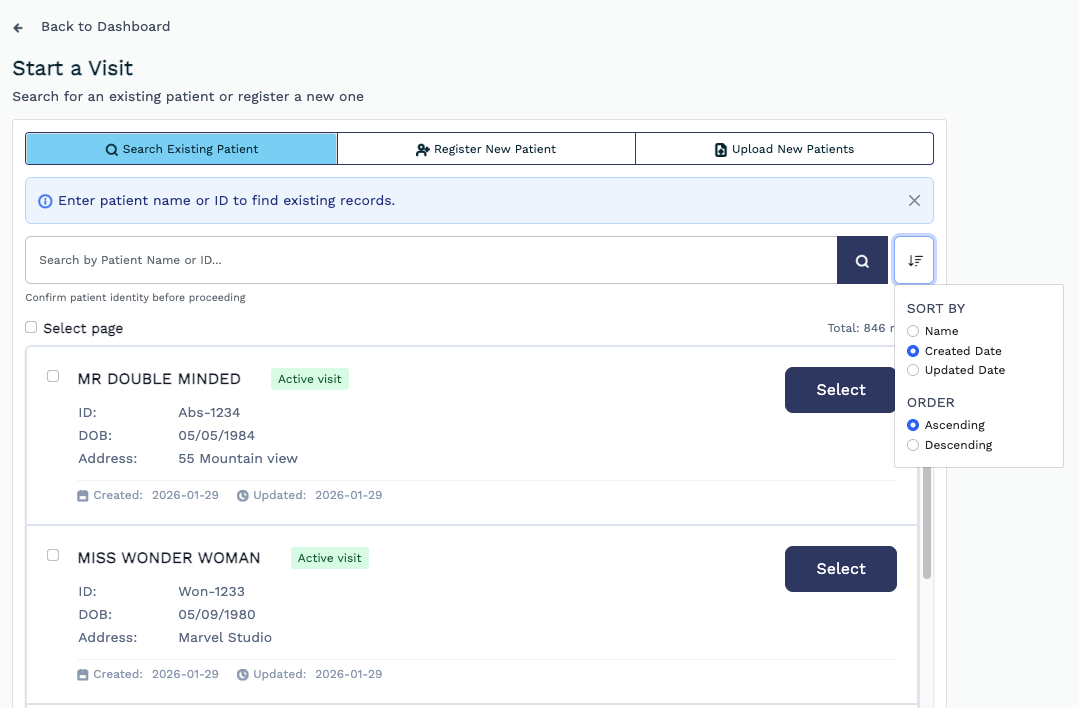Click clock icon beside MISS WONDER WOMAN Updated
The height and width of the screenshot is (708, 1079).
coord(243,675)
